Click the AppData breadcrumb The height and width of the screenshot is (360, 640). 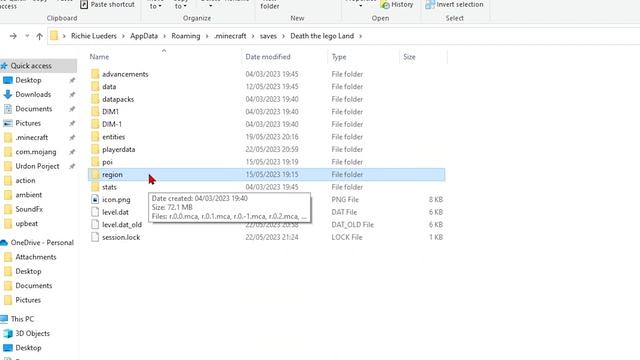tap(144, 36)
